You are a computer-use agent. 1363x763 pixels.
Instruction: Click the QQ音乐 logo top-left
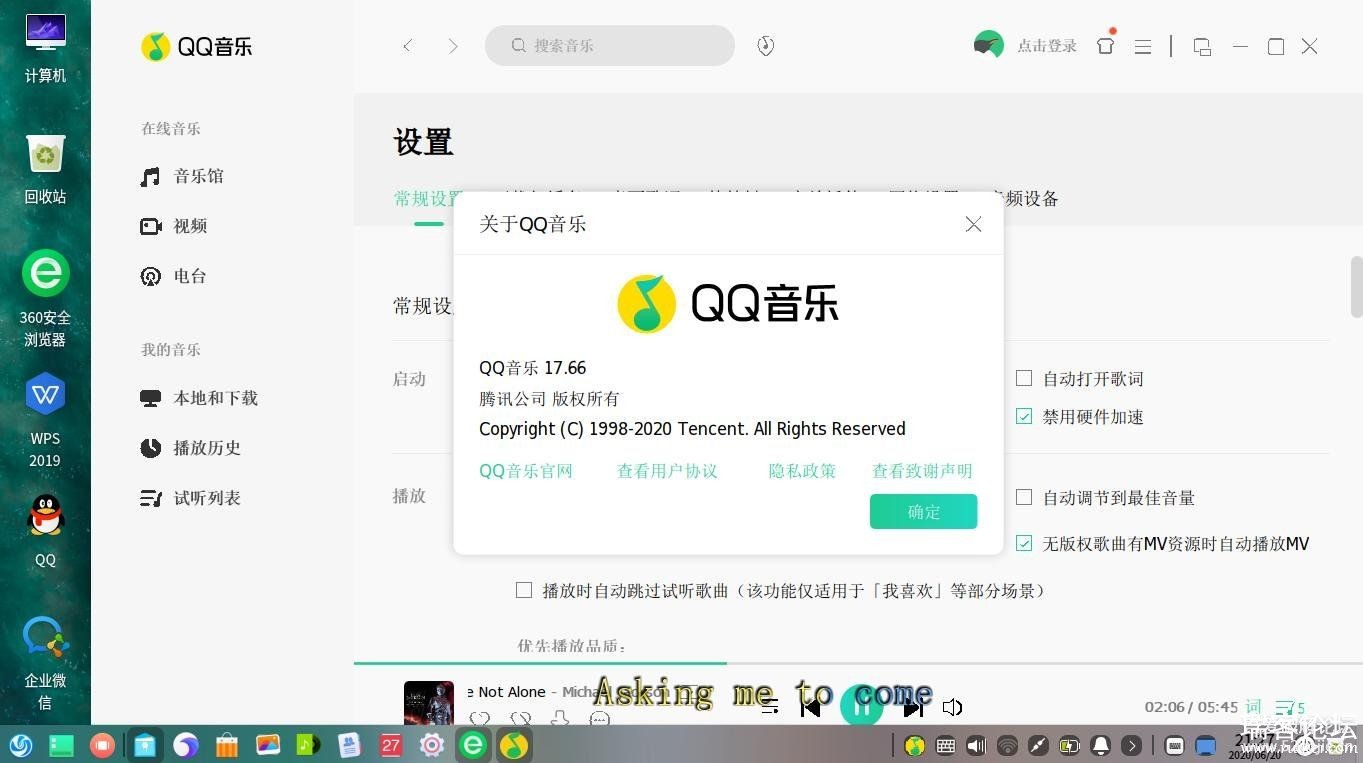[x=196, y=46]
